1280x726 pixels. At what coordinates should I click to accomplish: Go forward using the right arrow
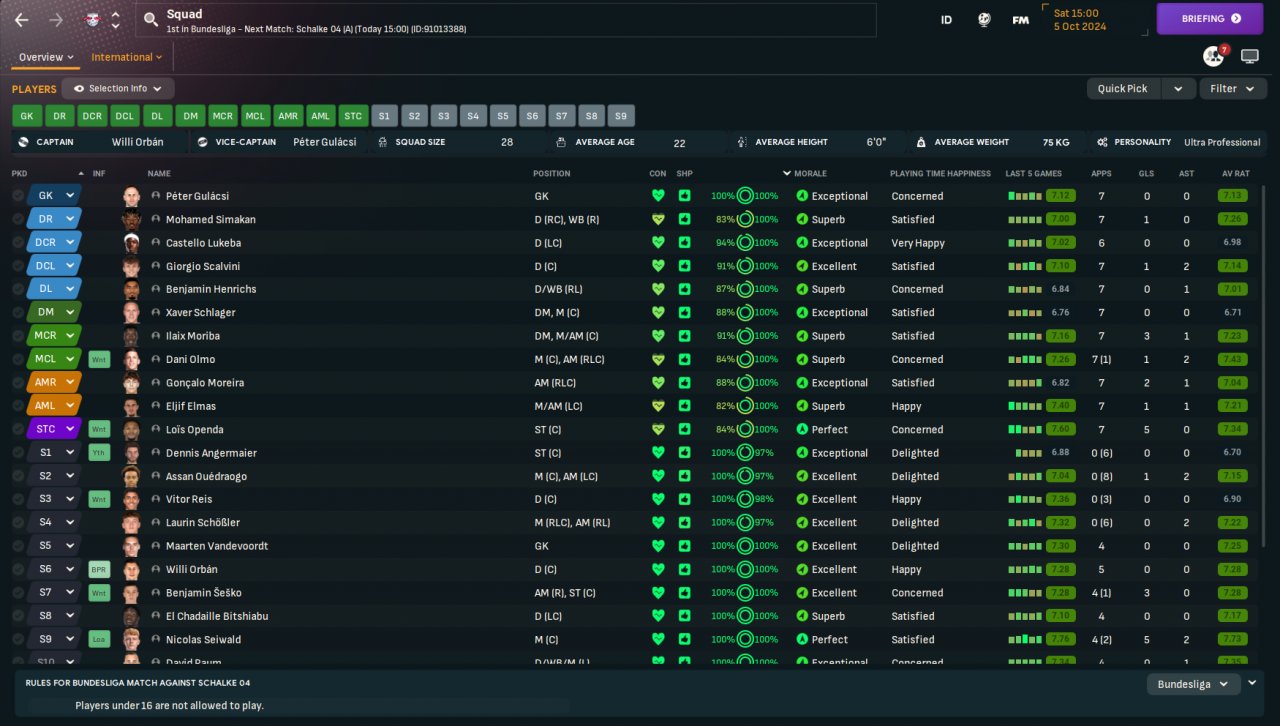56,20
